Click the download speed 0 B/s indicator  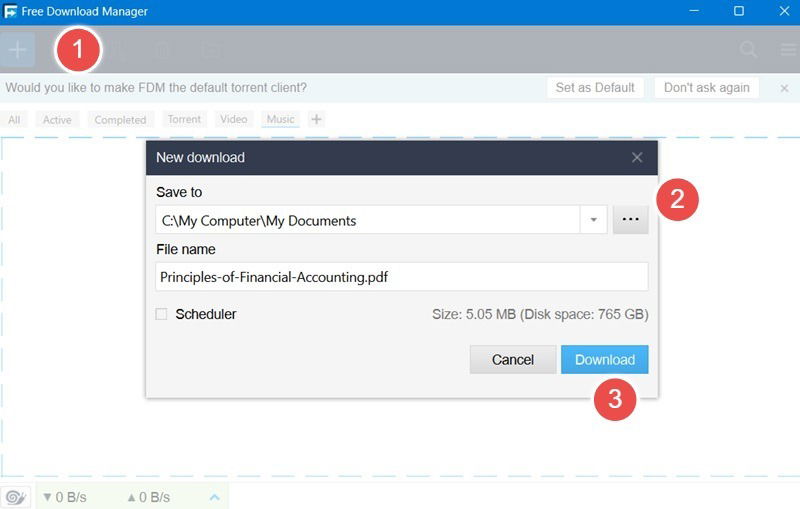(x=65, y=497)
